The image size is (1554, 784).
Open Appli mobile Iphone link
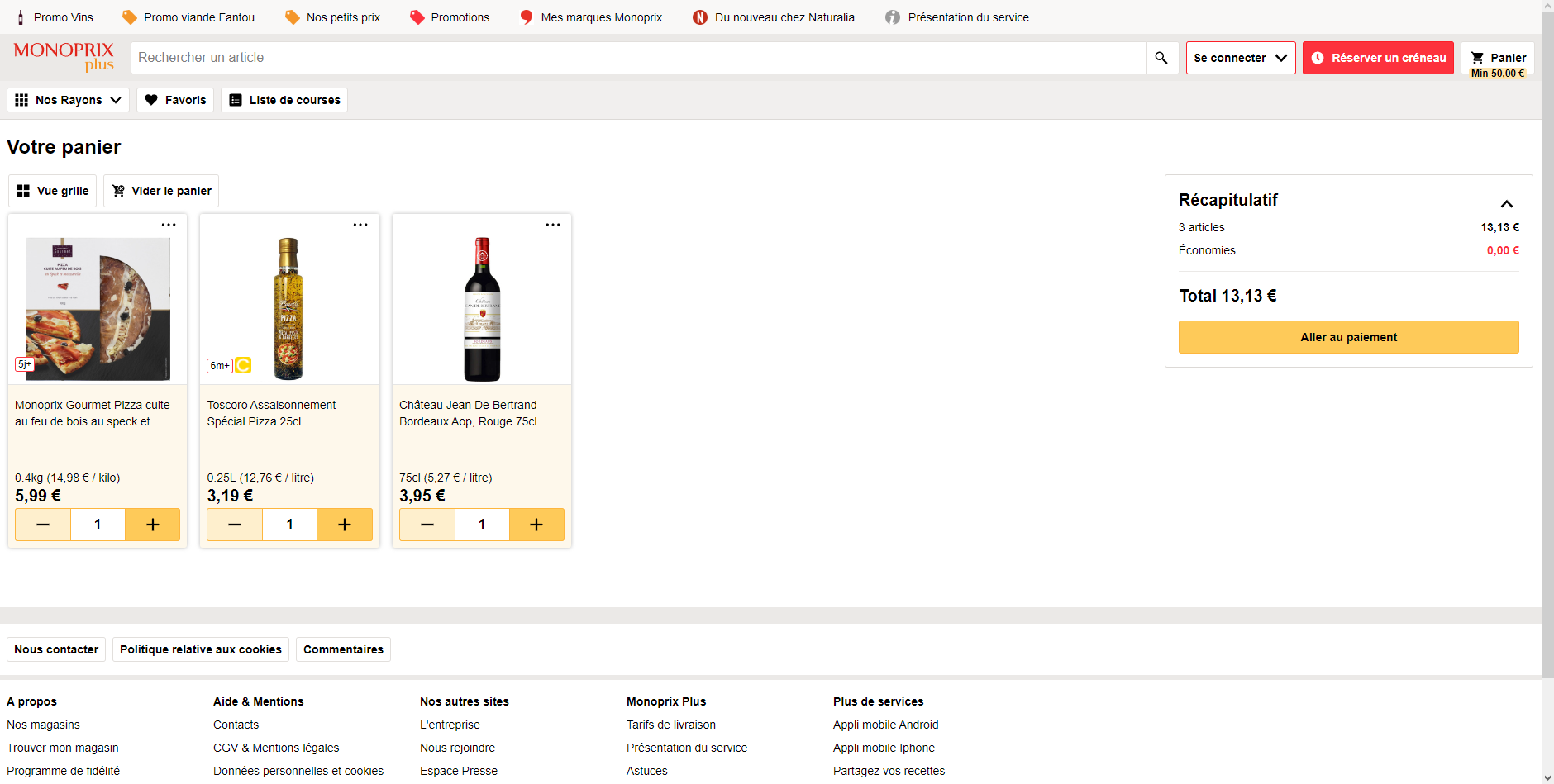coord(884,748)
